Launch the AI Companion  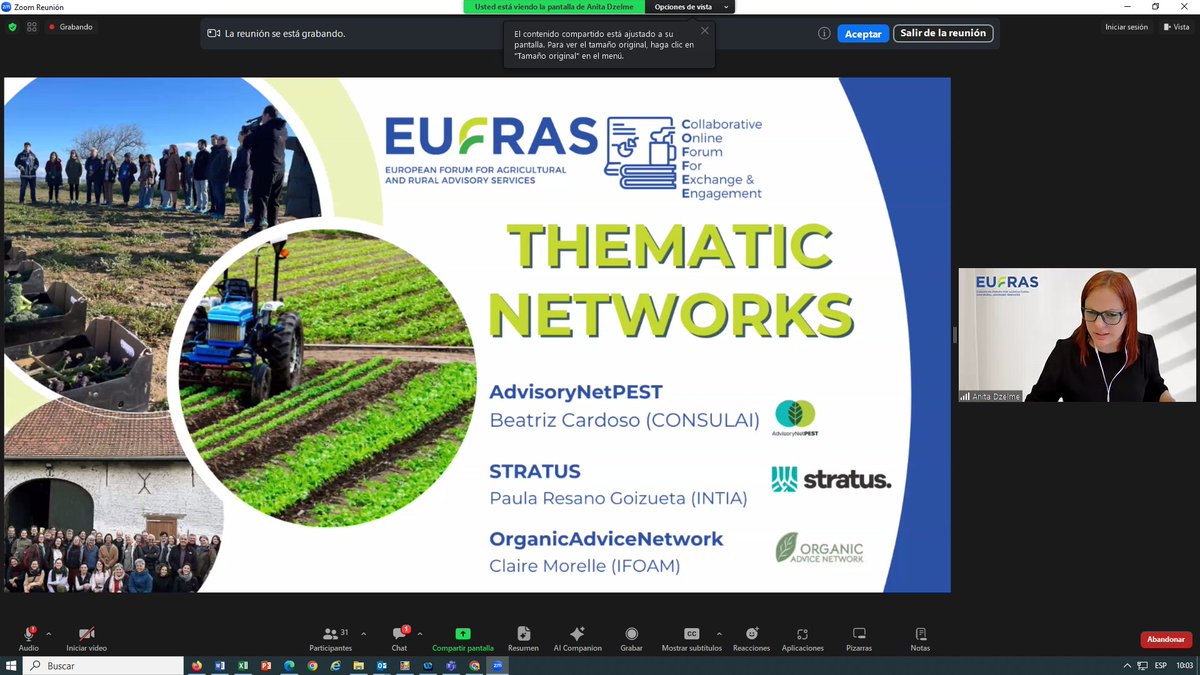click(x=577, y=638)
